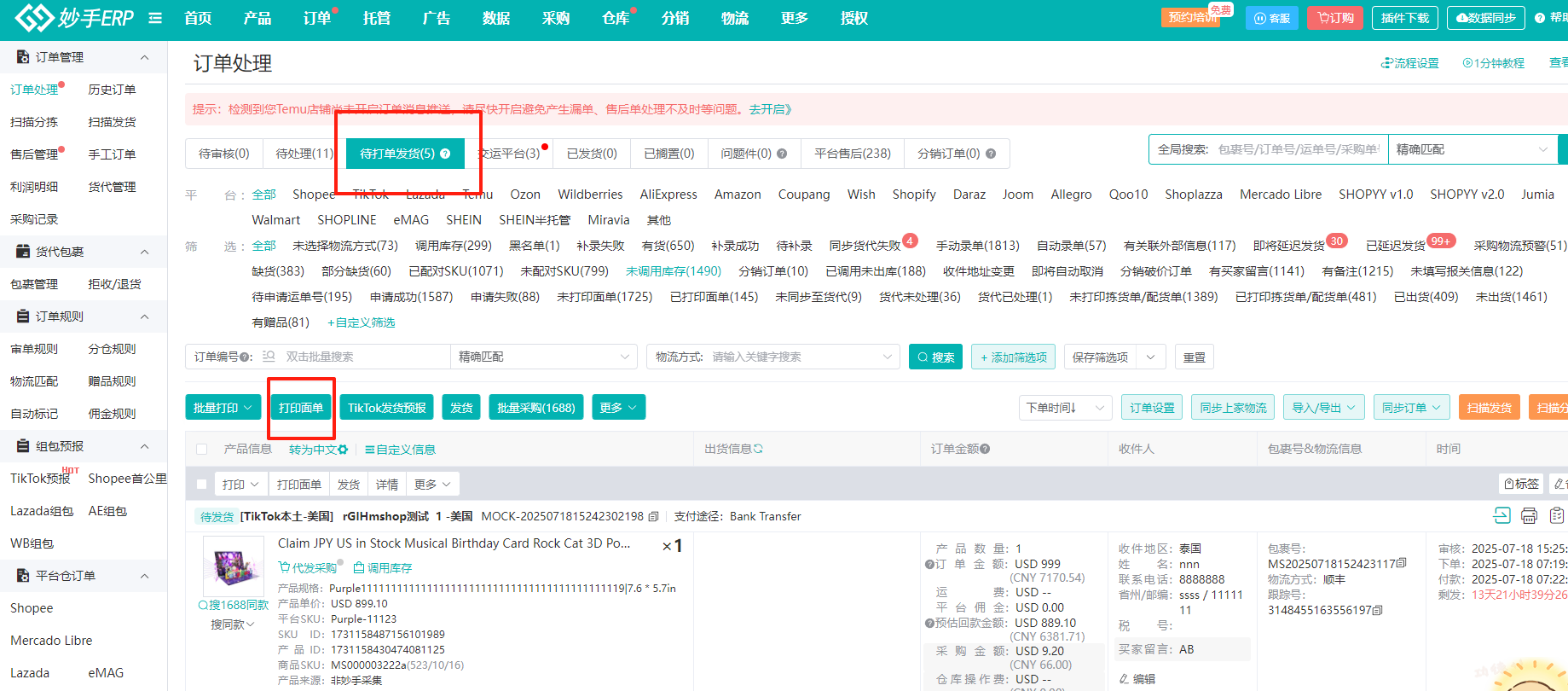Copy order number MOCK-2025071815242302198

coord(653,516)
